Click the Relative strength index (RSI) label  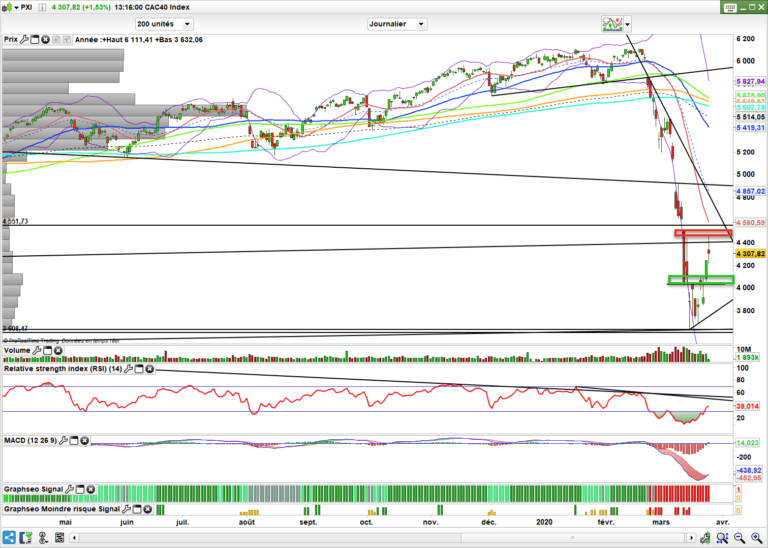pyautogui.click(x=60, y=369)
